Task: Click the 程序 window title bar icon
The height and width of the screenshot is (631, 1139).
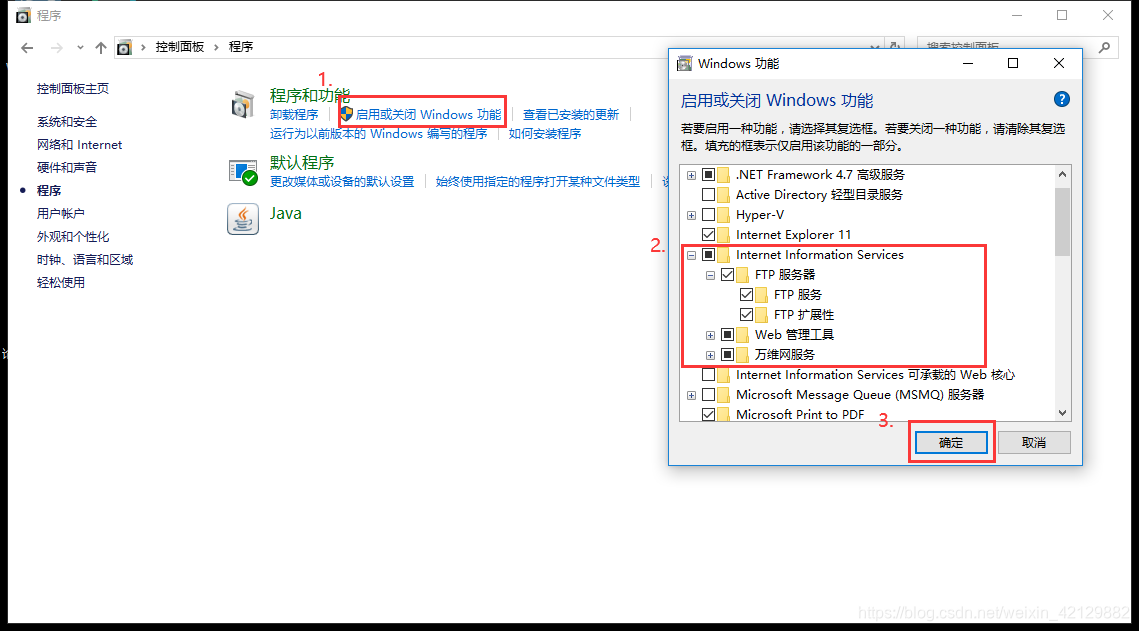Action: (x=23, y=15)
